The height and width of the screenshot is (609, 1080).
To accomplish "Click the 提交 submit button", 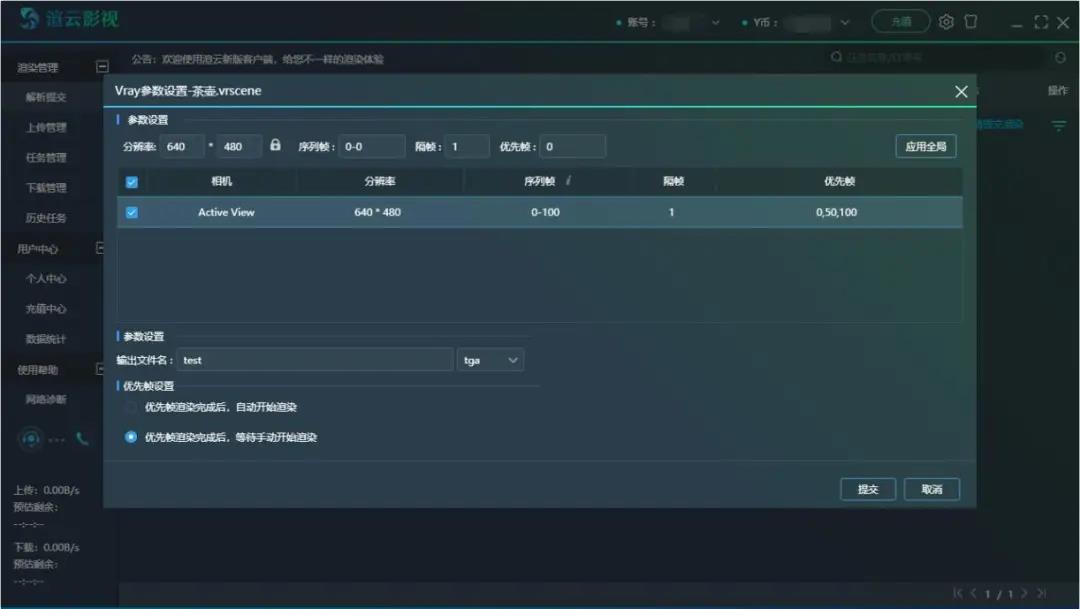I will pos(867,489).
